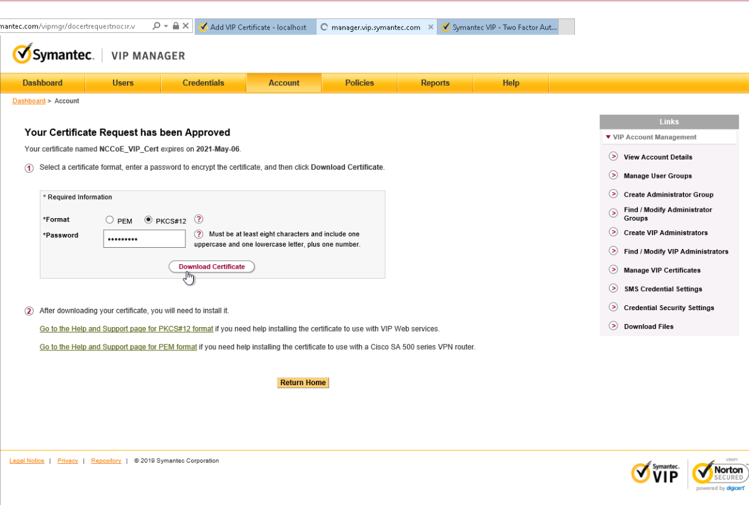Image resolution: width=749 pixels, height=505 pixels.
Task: Click arrow icon beside Find / Modify VIP Administrators
Action: click(x=613, y=251)
